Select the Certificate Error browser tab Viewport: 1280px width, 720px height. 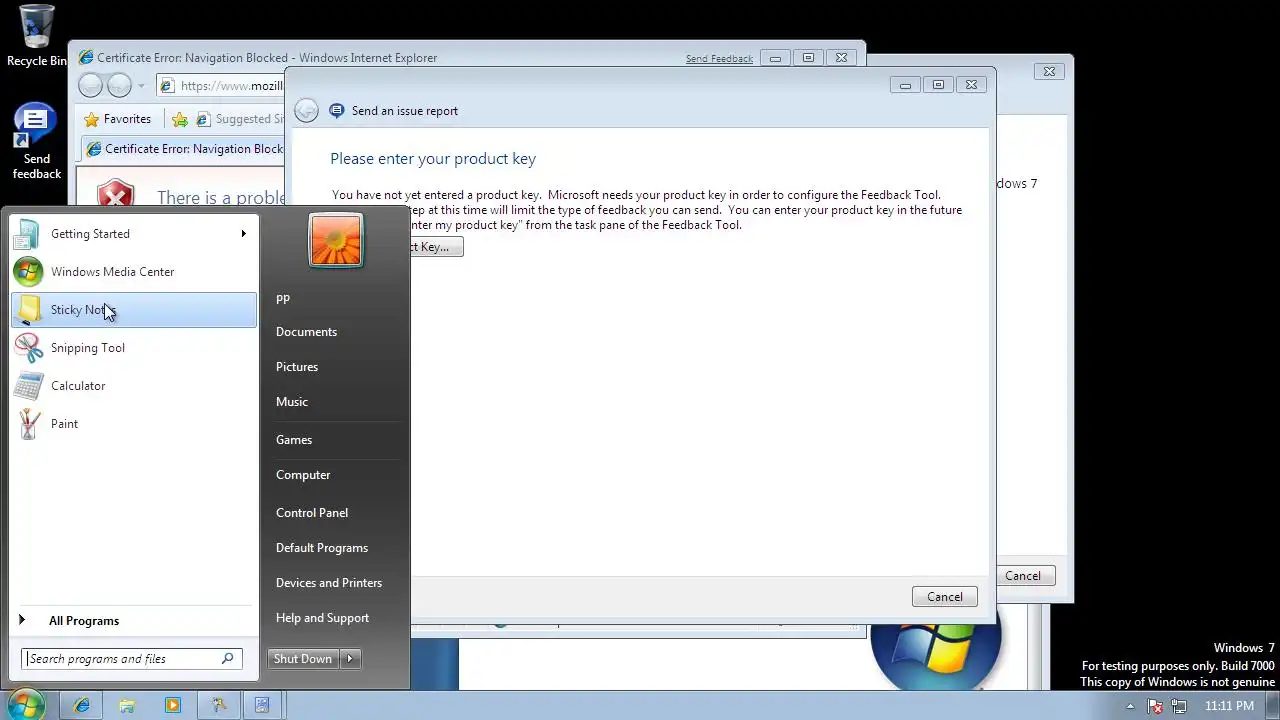pos(184,149)
